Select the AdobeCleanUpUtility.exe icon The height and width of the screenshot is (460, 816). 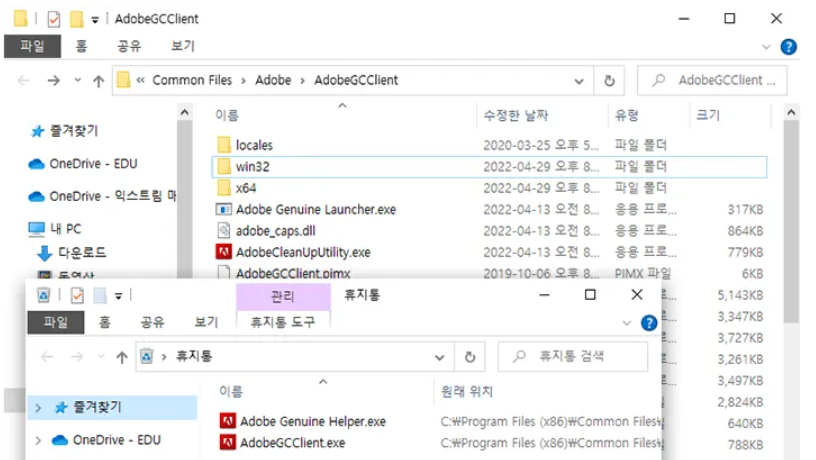pos(224,252)
